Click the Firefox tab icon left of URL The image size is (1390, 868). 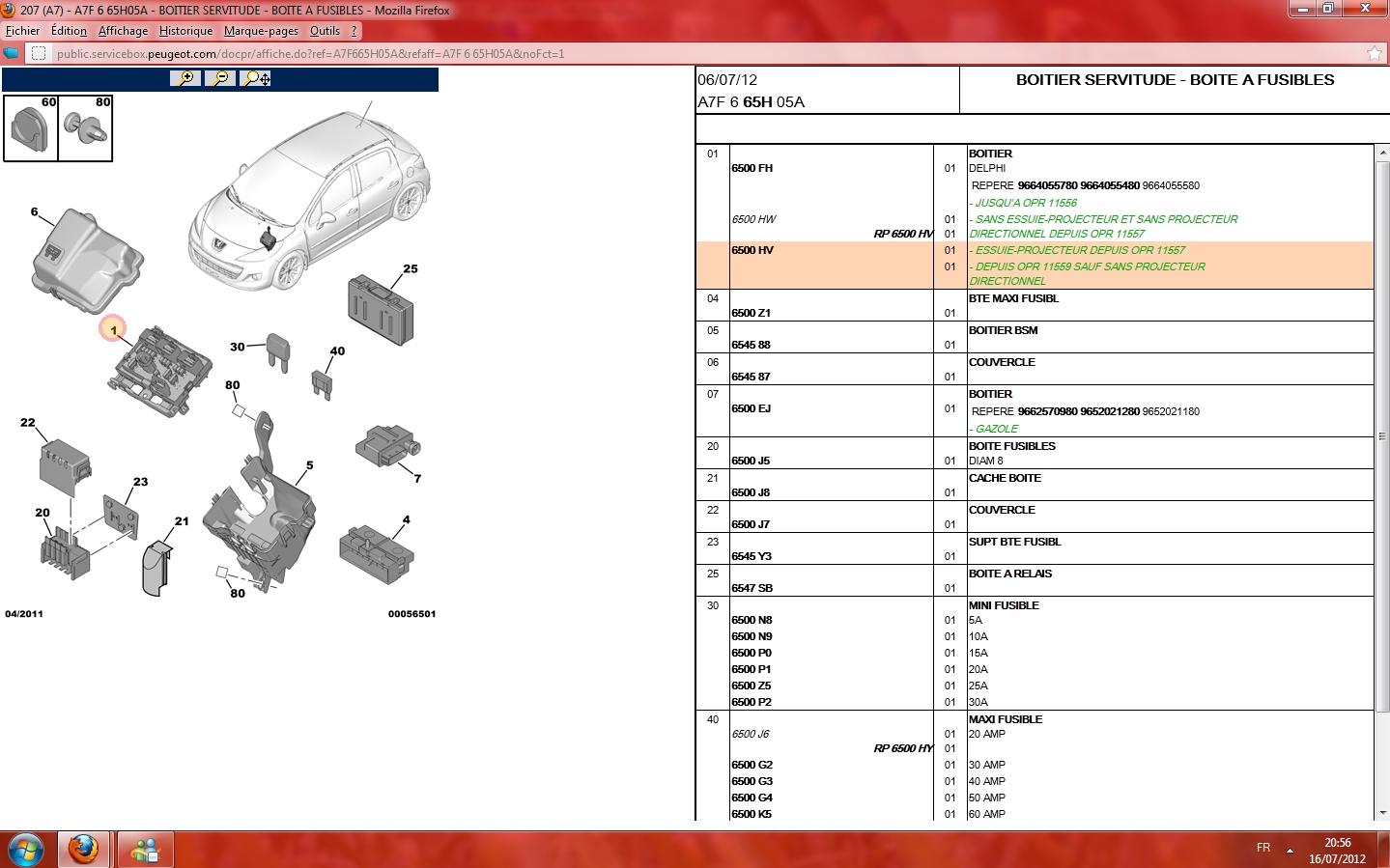coord(12,54)
